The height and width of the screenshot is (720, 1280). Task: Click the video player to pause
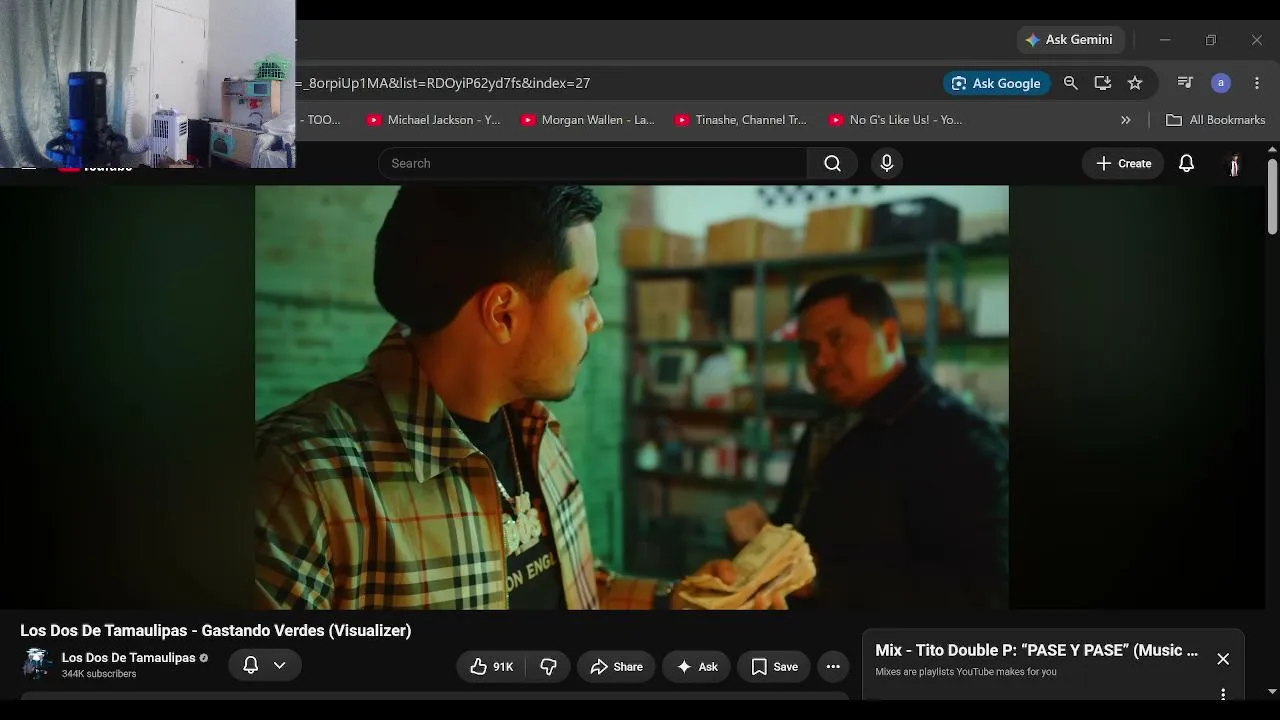click(632, 397)
